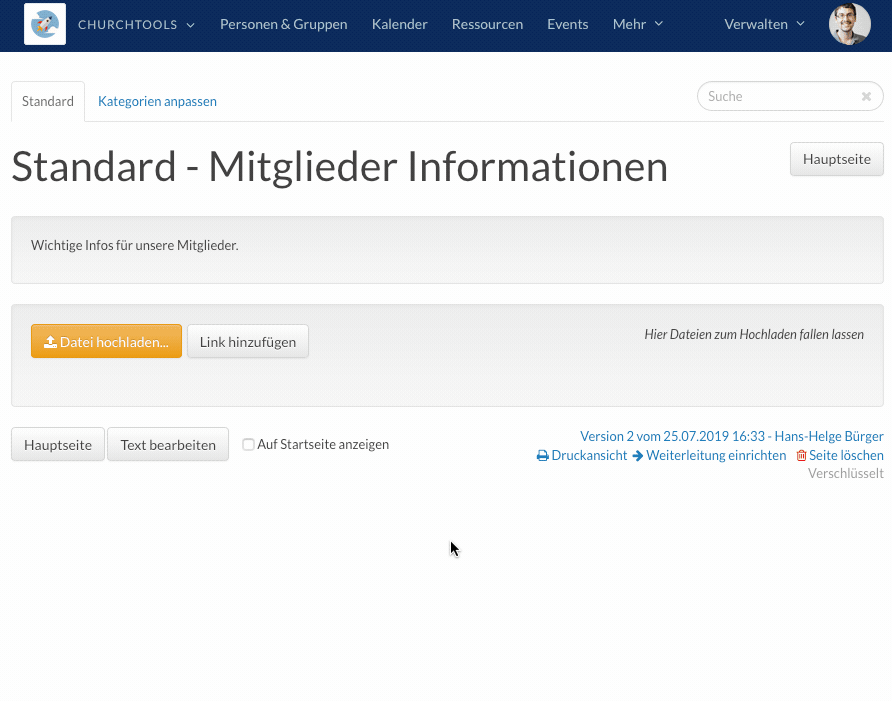Click the trash icon for Seite löschen
The width and height of the screenshot is (892, 701).
coord(801,456)
